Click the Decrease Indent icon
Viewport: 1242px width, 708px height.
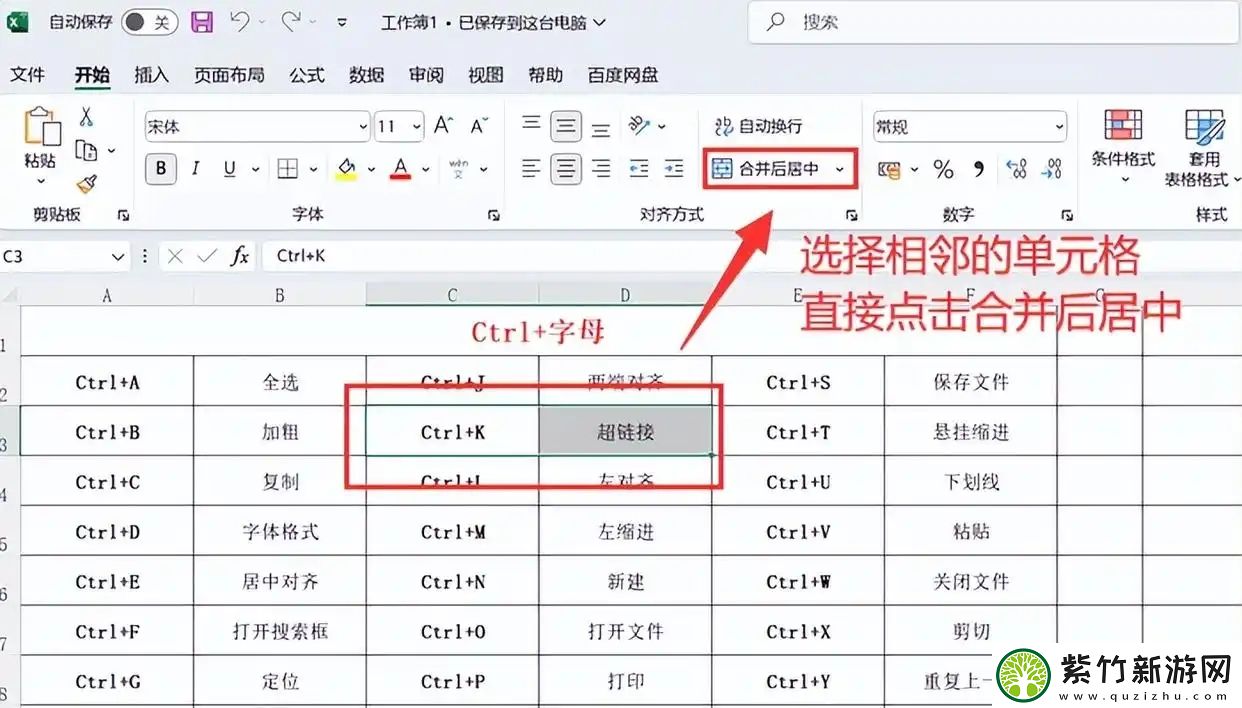tap(639, 169)
